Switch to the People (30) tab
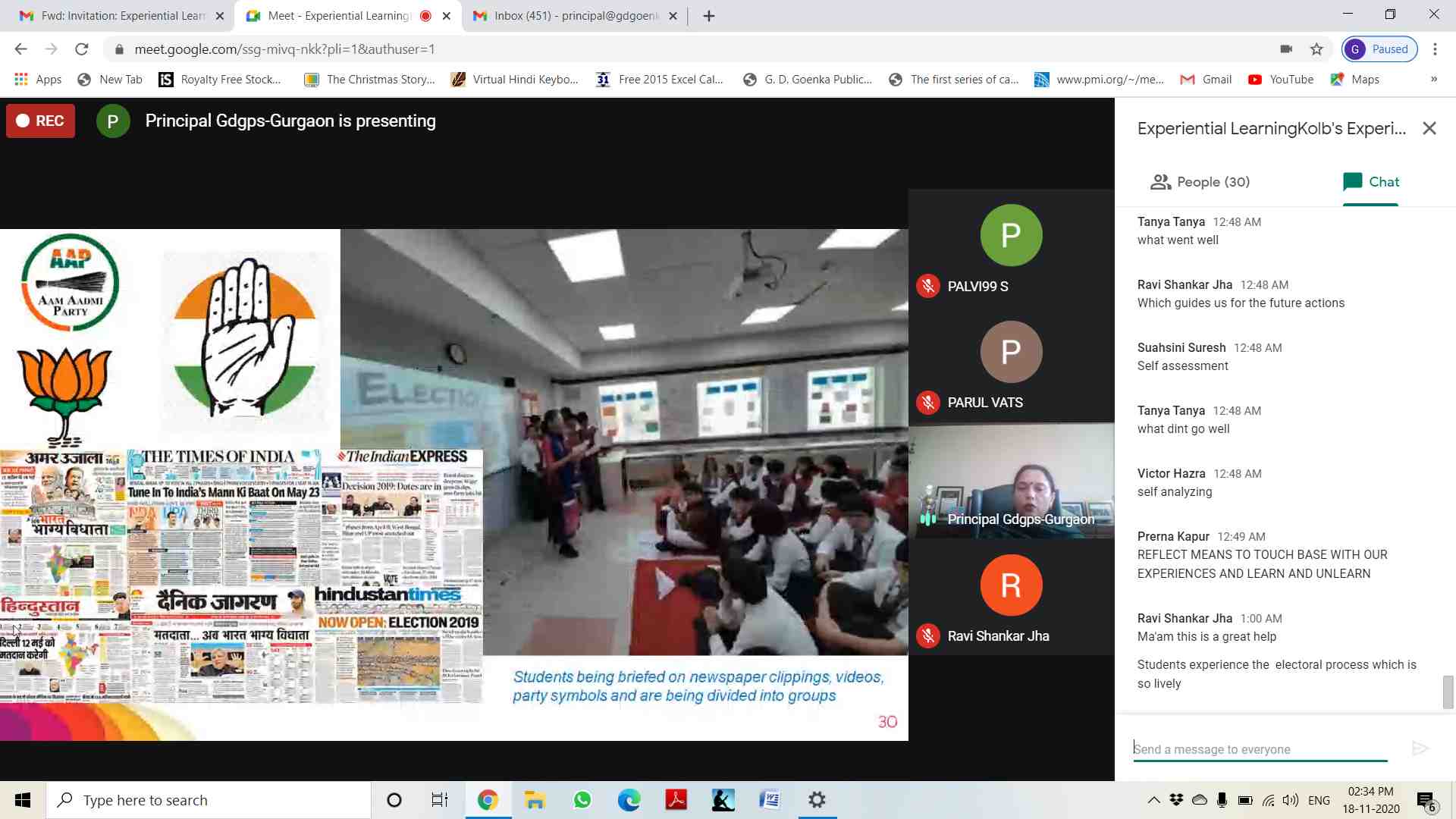 1200,182
